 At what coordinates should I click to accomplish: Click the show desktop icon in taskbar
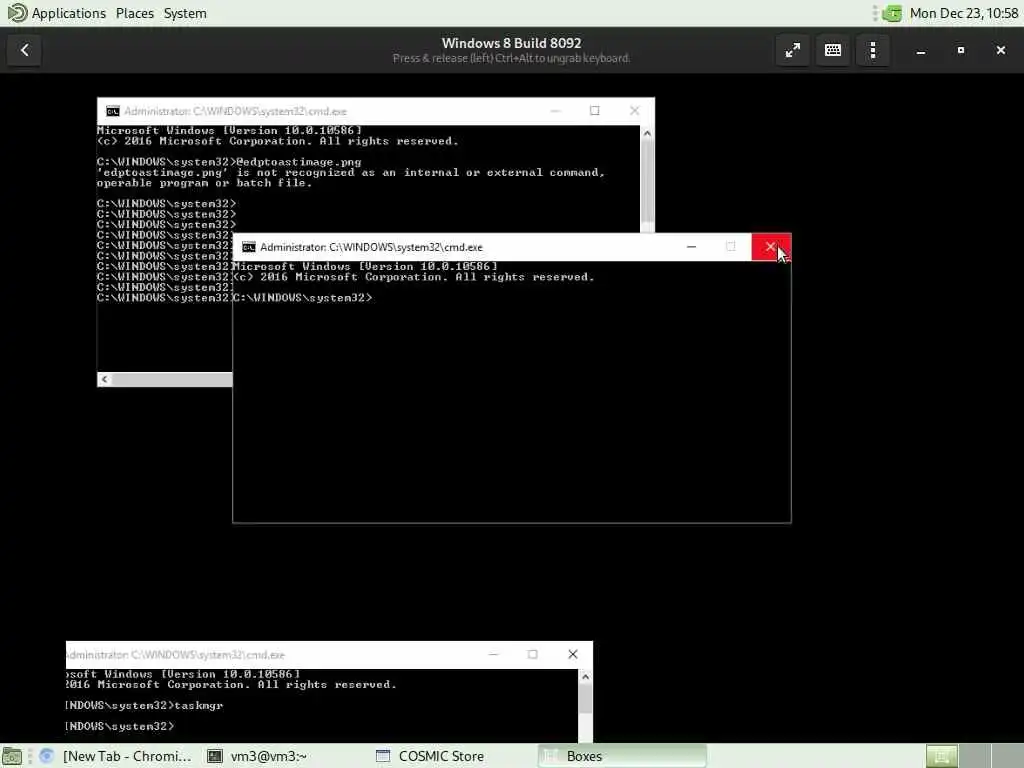click(x=12, y=756)
